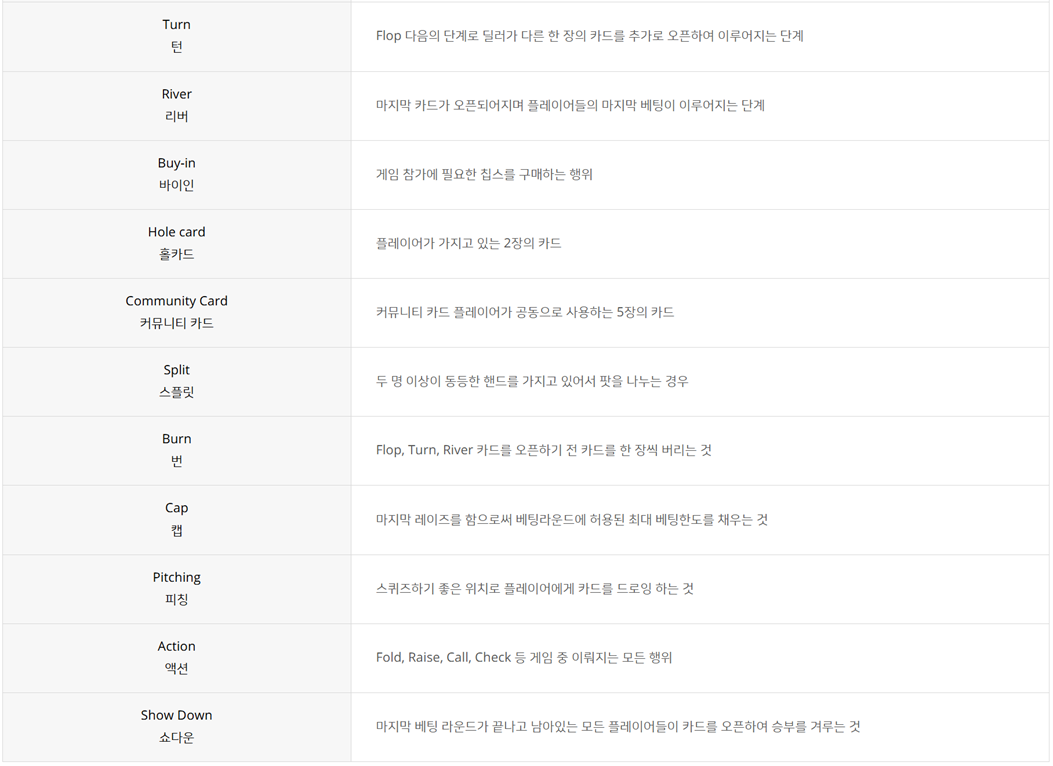The image size is (1053, 766).
Task: Click the Cap maximum betting limit description
Action: pyautogui.click(x=572, y=519)
